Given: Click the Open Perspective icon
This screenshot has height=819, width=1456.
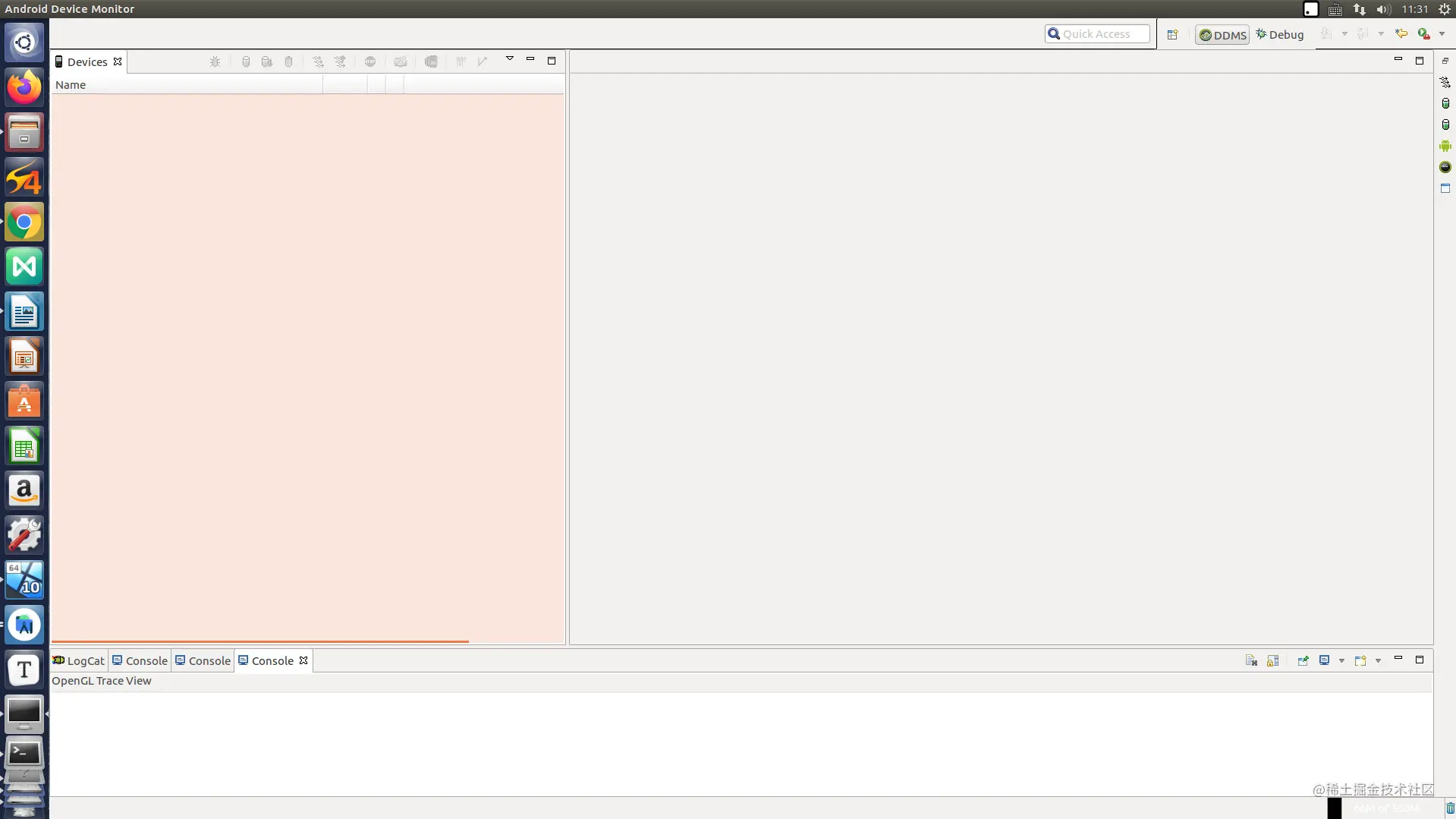Looking at the screenshot, I should pyautogui.click(x=1172, y=34).
